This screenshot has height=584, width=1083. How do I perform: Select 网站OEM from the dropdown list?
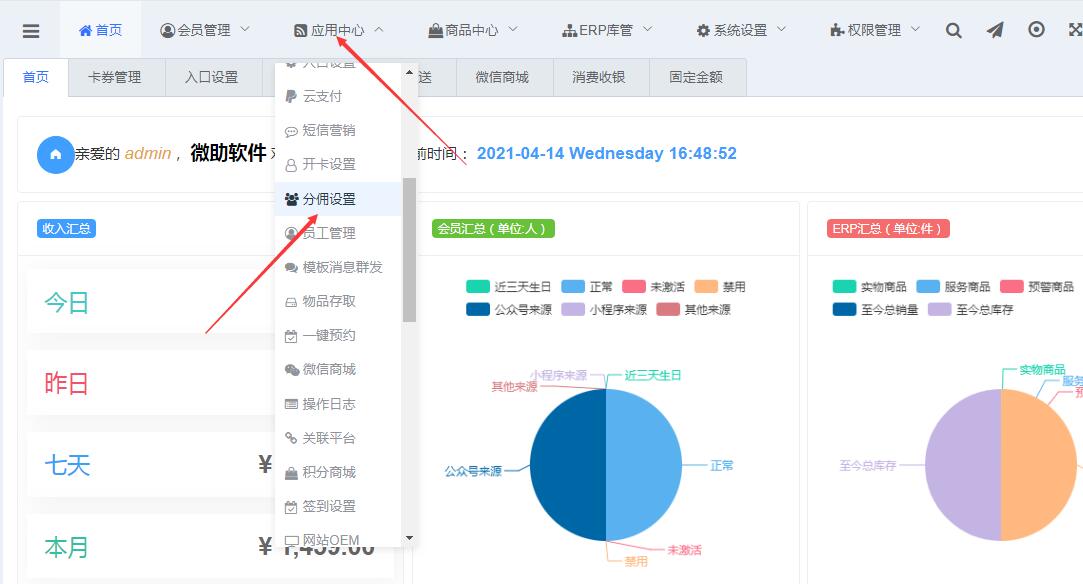[x=338, y=539]
